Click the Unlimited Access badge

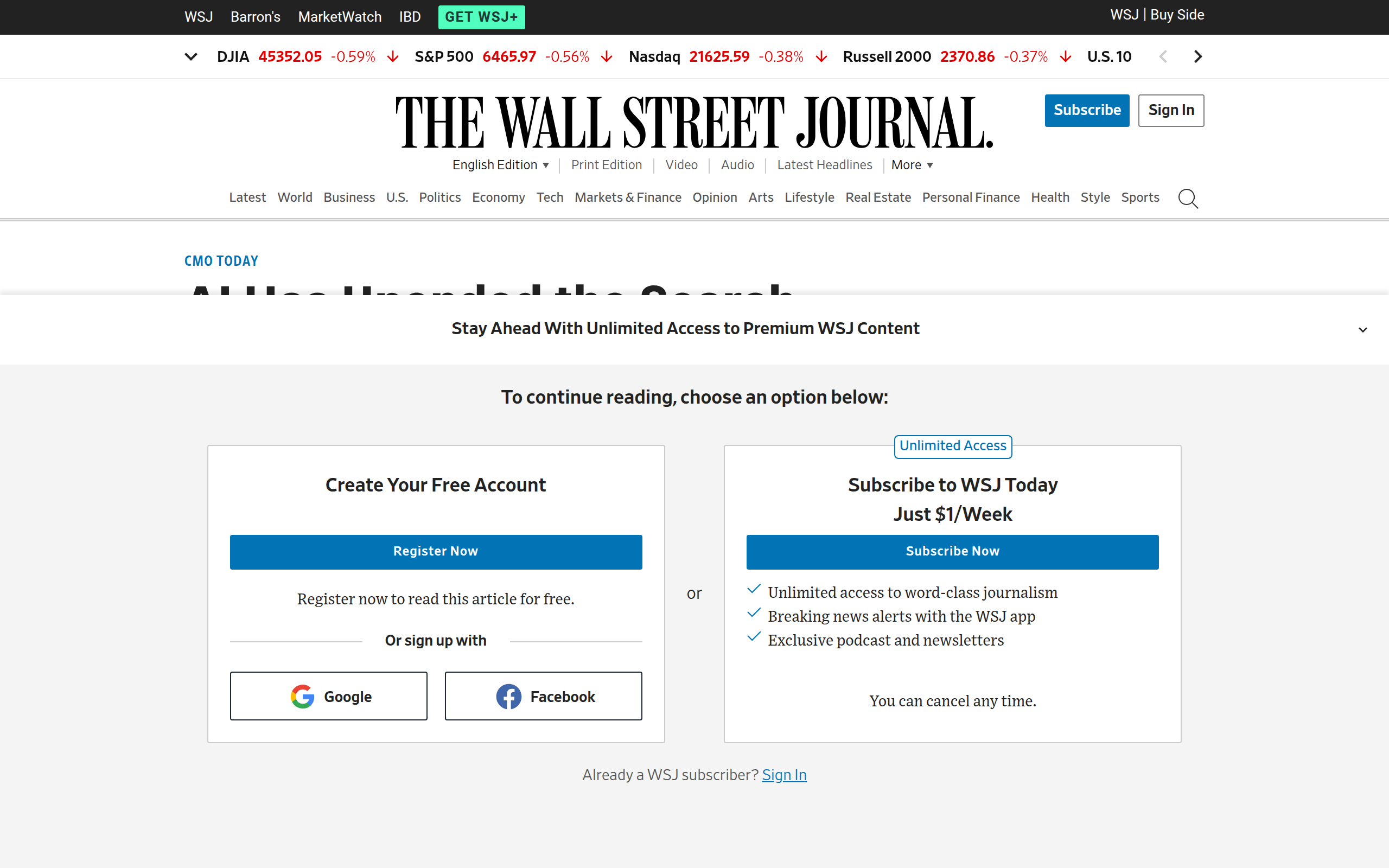pyautogui.click(x=953, y=446)
